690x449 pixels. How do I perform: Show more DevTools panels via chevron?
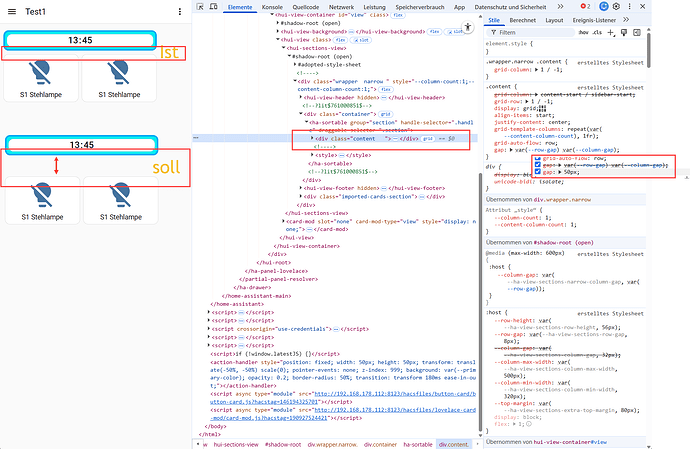pyautogui.click(x=558, y=7)
